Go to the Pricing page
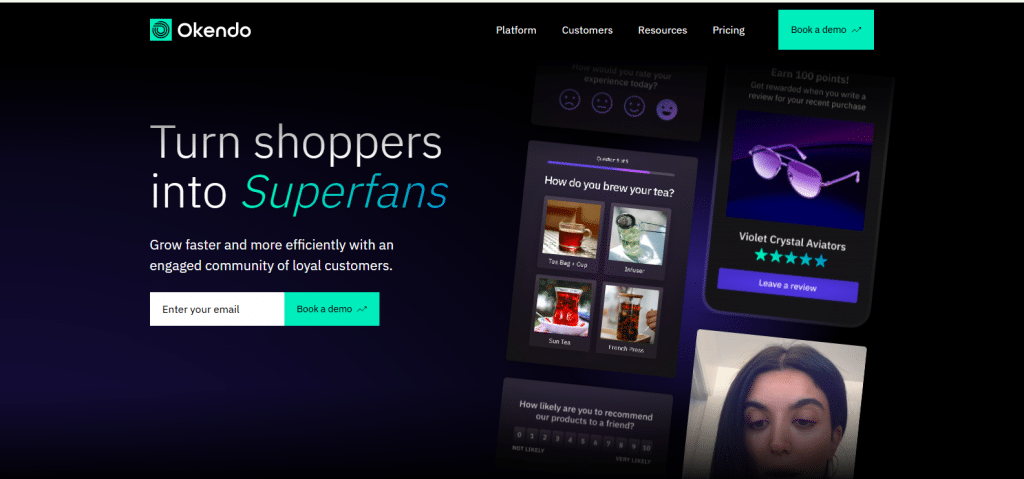This screenshot has width=1024, height=479. coord(728,30)
